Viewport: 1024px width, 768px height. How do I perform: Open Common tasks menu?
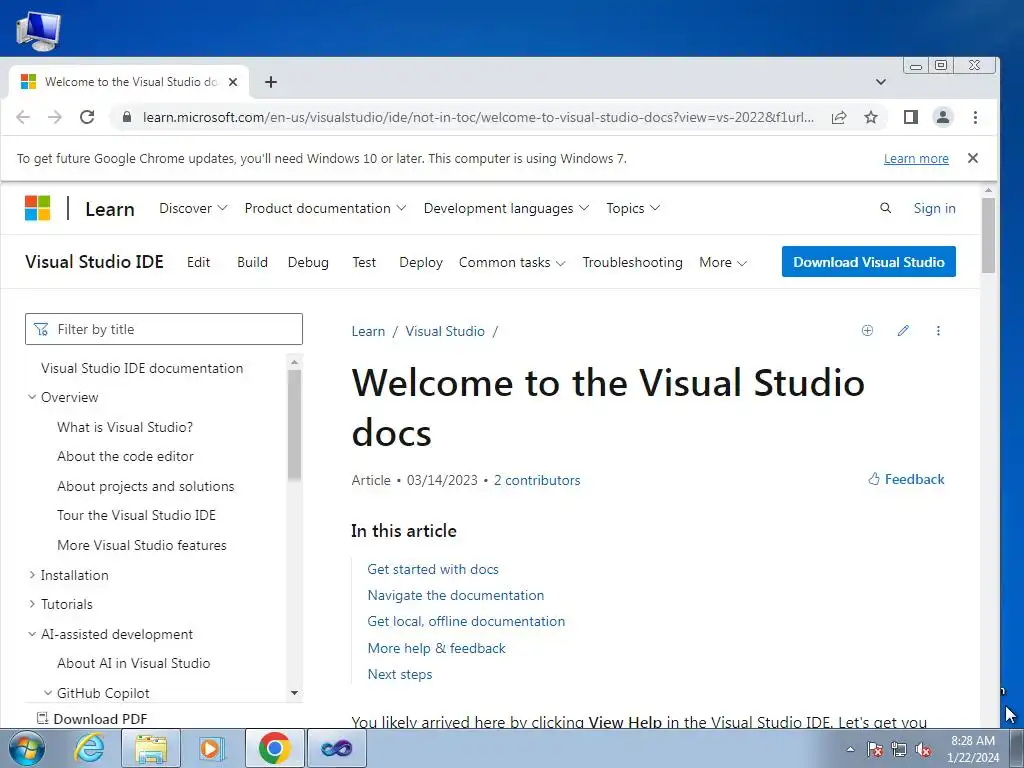coord(512,263)
